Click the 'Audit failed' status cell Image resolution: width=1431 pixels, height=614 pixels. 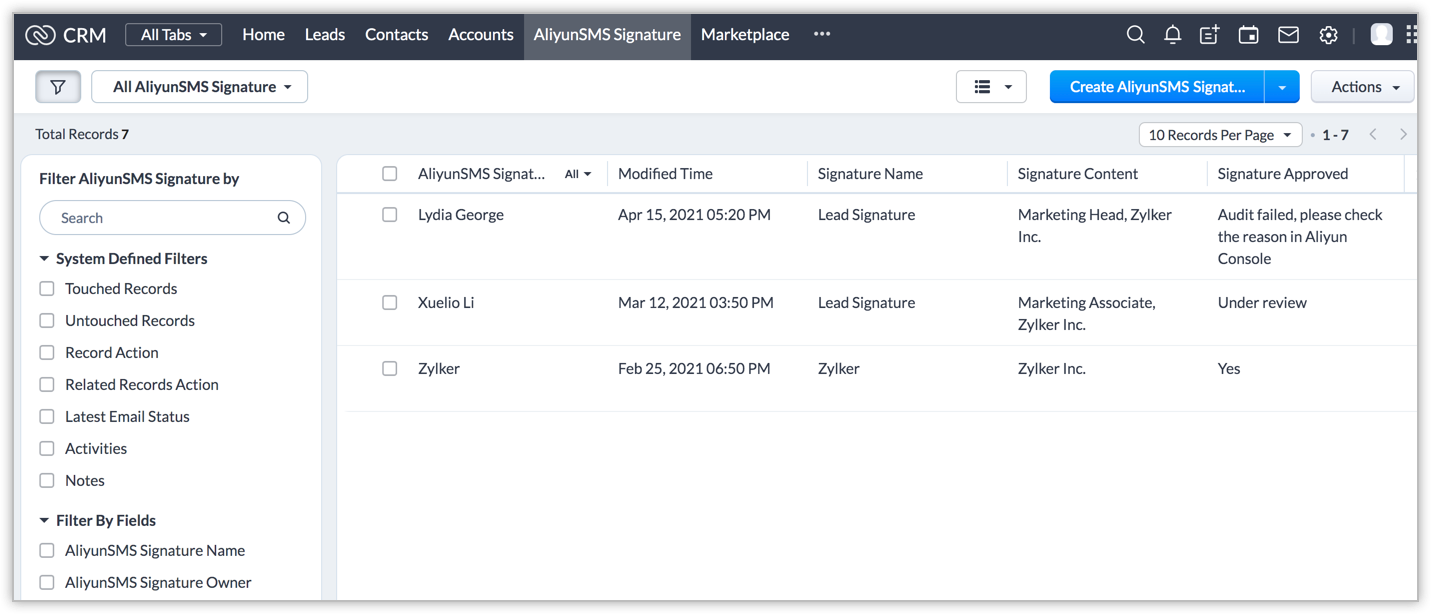point(1300,237)
